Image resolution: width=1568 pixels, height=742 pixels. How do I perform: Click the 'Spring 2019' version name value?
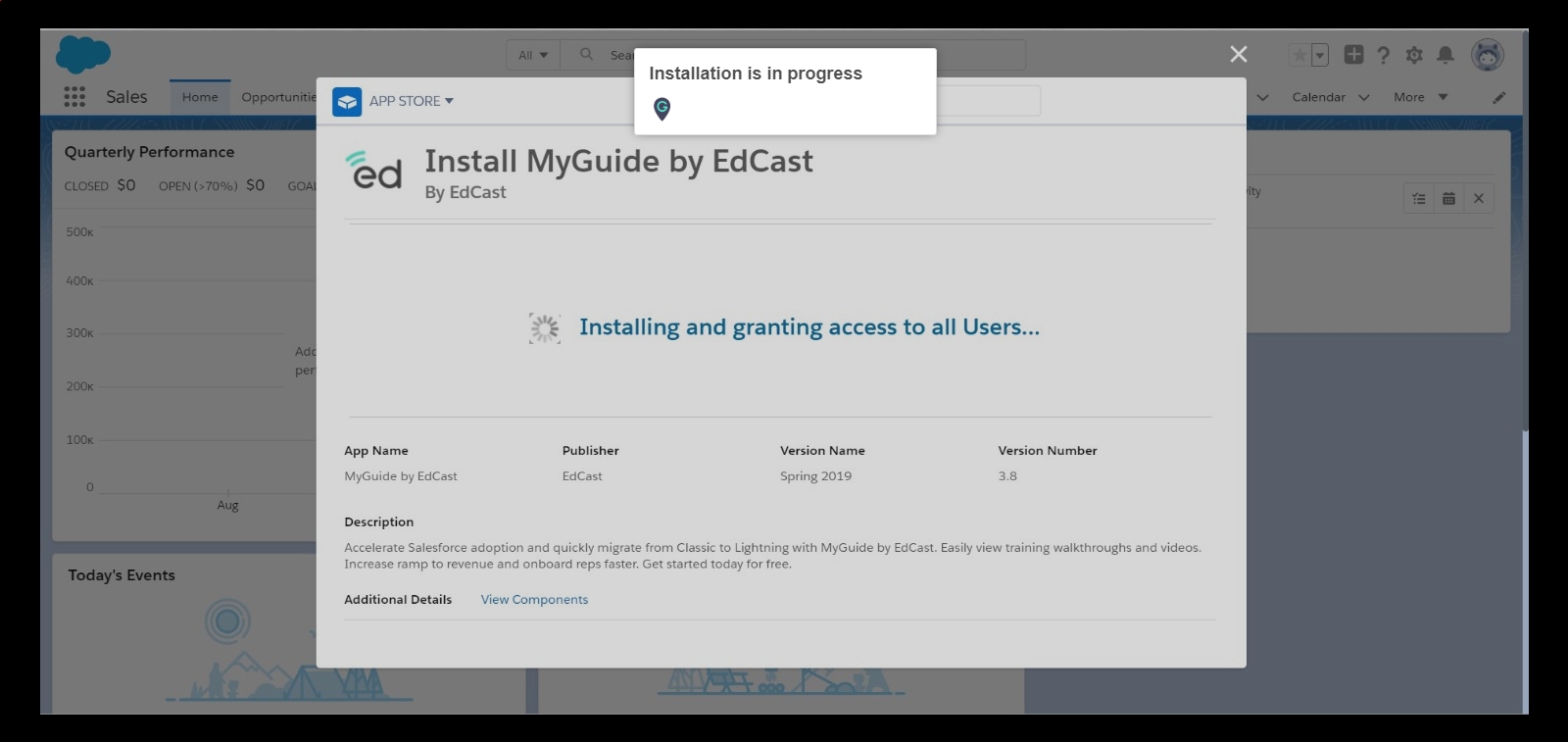click(815, 475)
